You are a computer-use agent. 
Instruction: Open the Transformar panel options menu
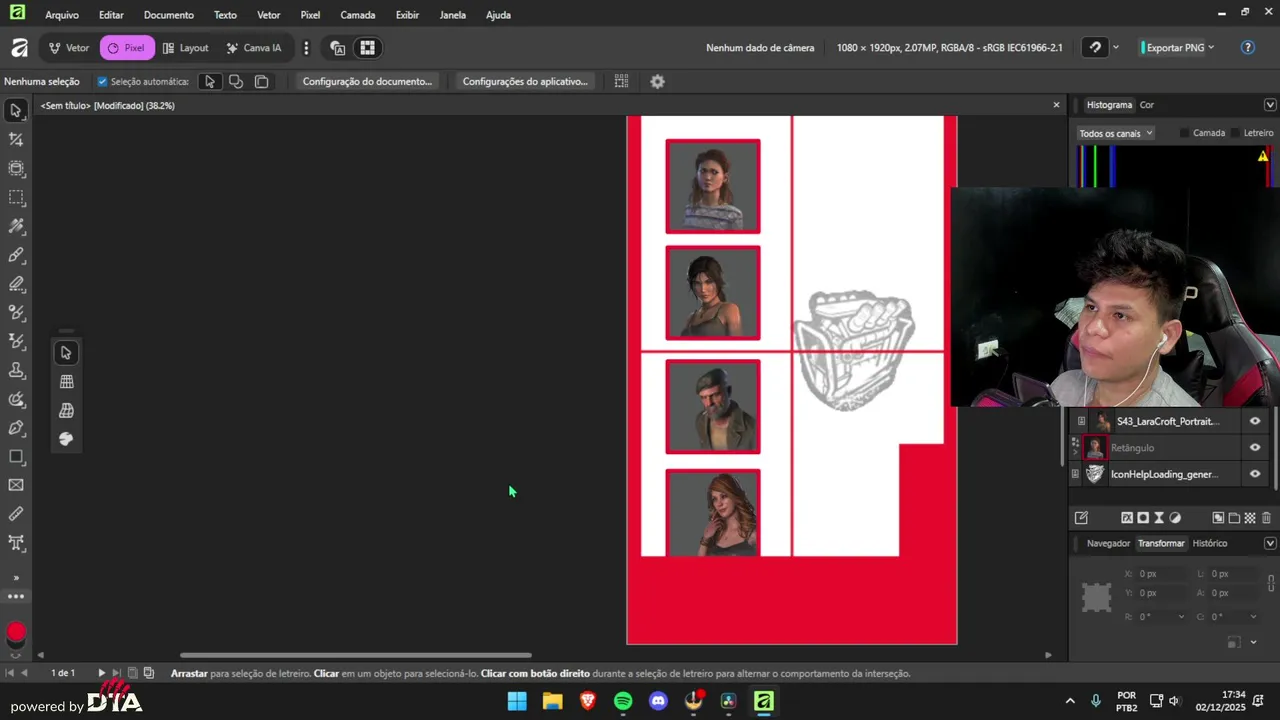coord(1270,544)
